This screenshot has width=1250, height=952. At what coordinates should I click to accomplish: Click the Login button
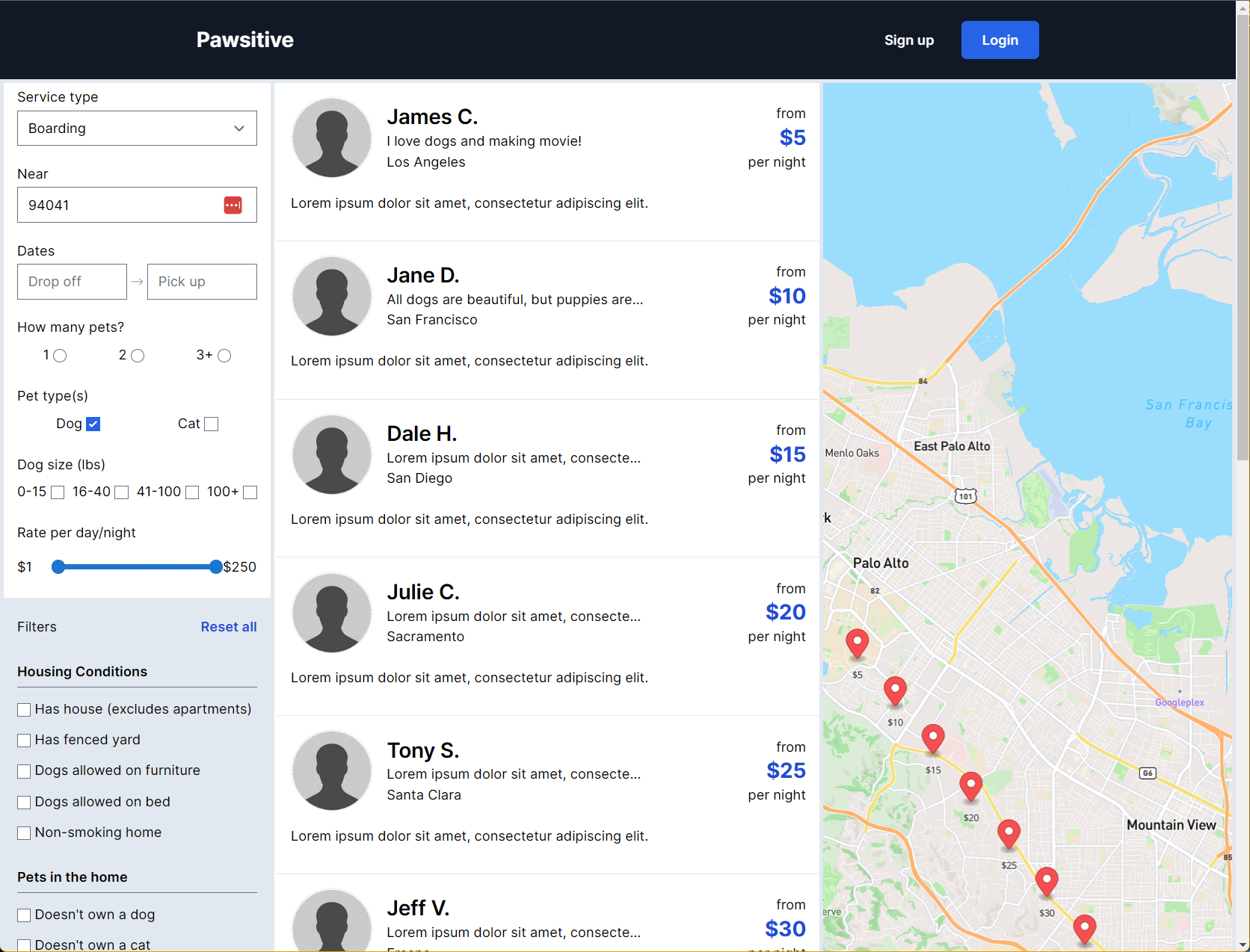coord(1000,40)
